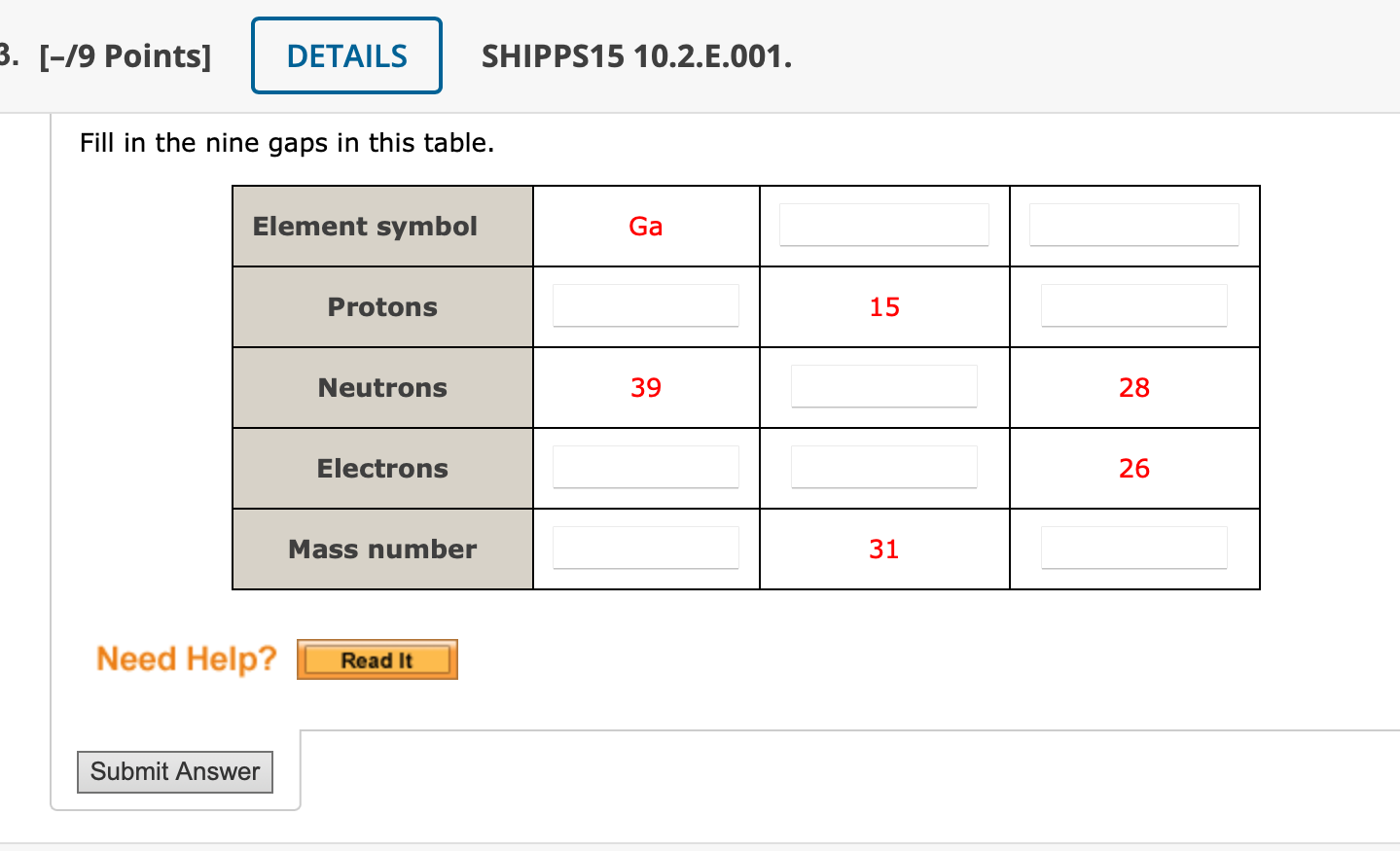Viewport: 1400px width, 851px height.
Task: Click the Protons input field in third column
Action: 1133,305
